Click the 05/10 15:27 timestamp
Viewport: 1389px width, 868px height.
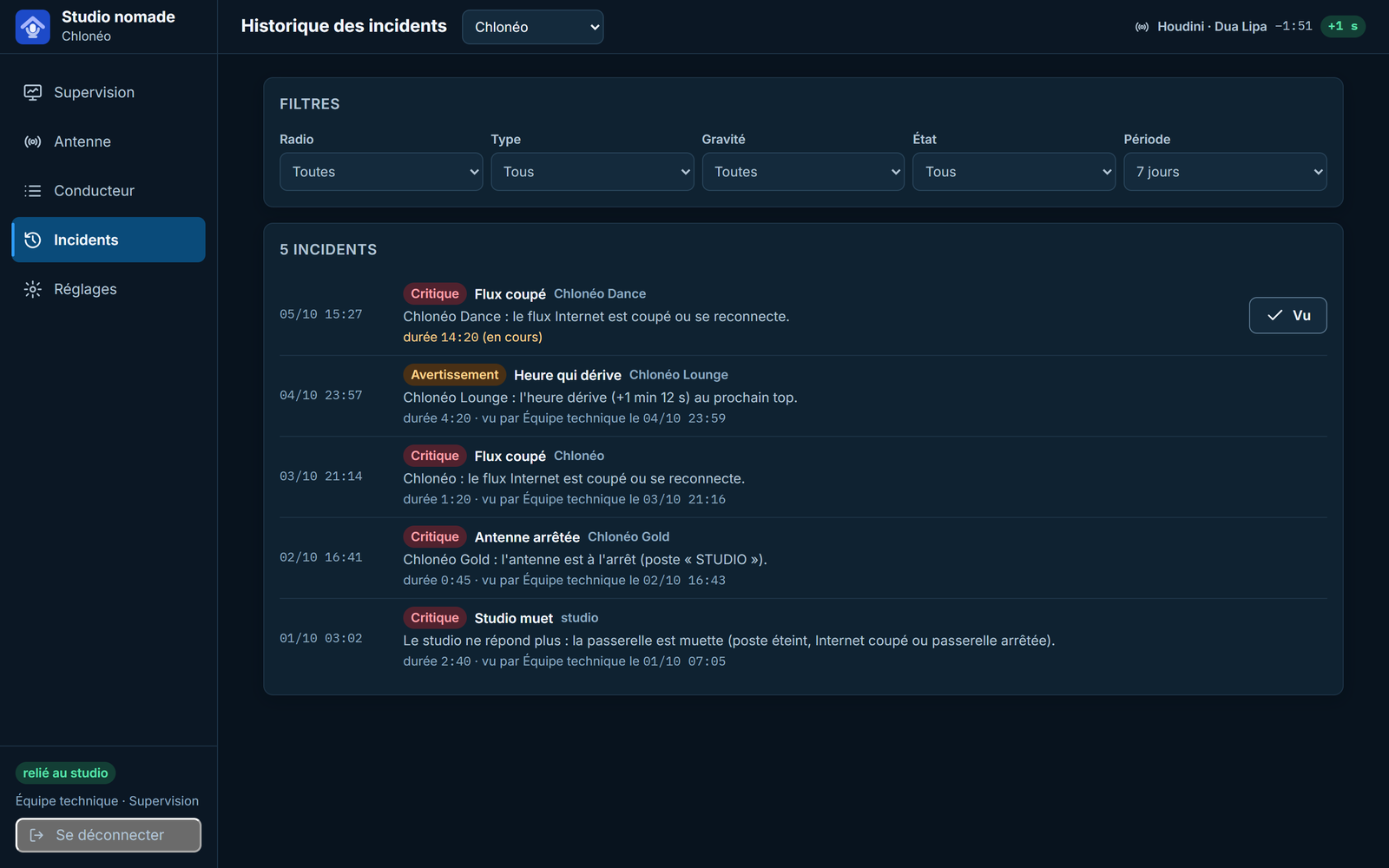tap(320, 314)
